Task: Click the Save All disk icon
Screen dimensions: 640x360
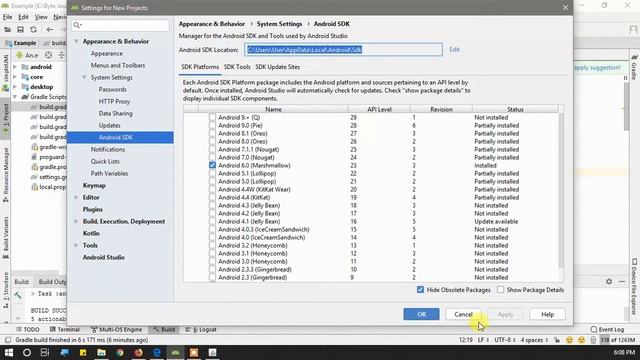Action: pos(20,29)
